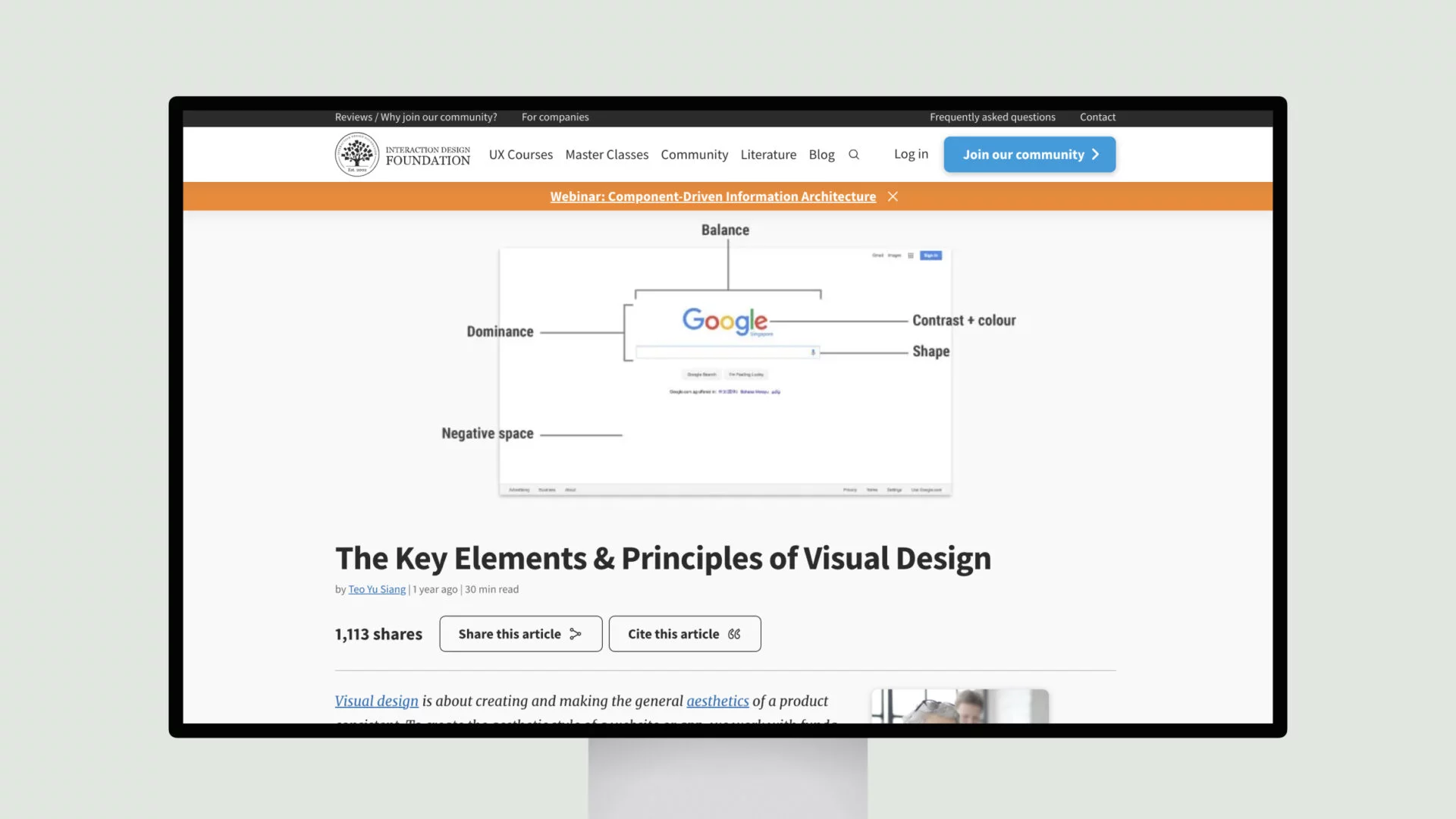Image resolution: width=1456 pixels, height=819 pixels.
Task: Open author Teo Yu Siang's profile link
Action: (377, 589)
